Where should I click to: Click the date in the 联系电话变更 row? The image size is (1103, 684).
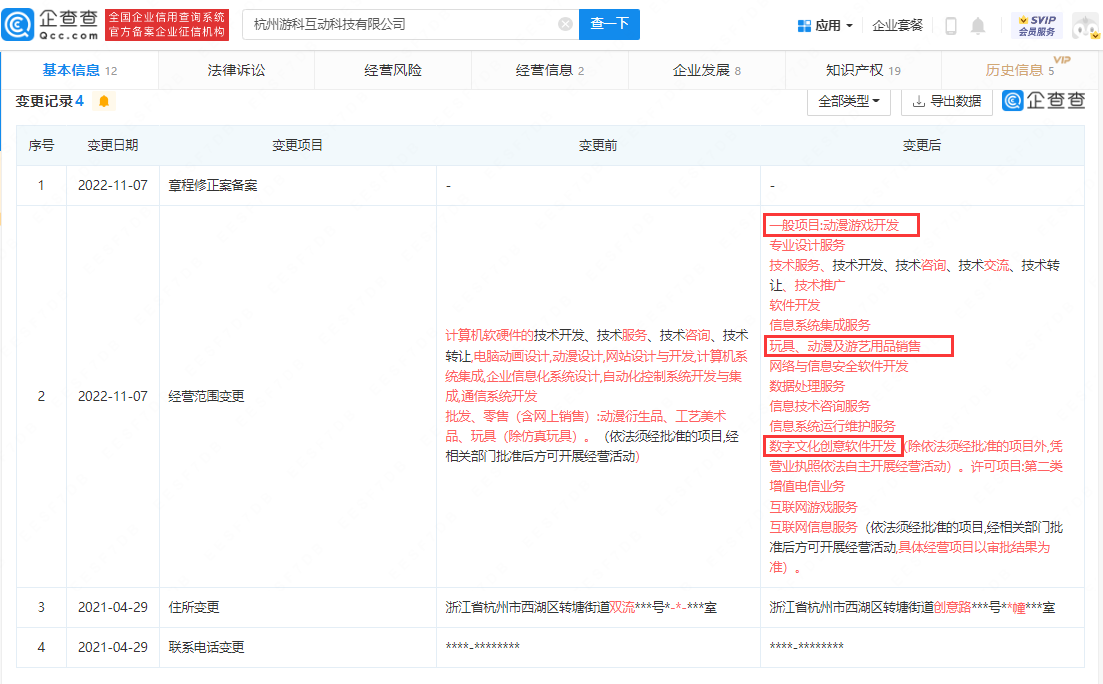coord(113,647)
